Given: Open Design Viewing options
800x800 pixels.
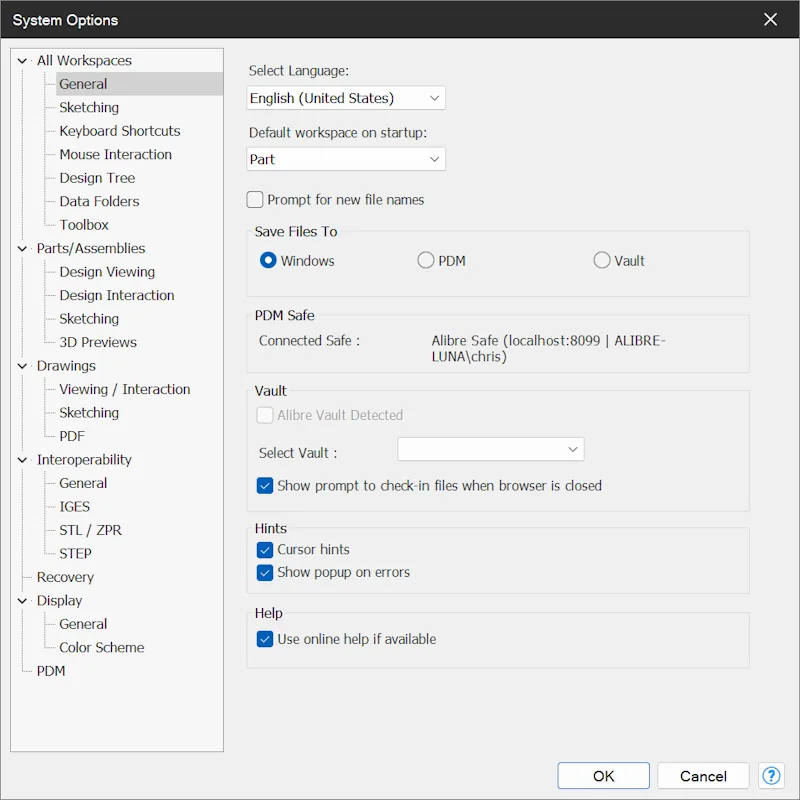Looking at the screenshot, I should [x=107, y=272].
